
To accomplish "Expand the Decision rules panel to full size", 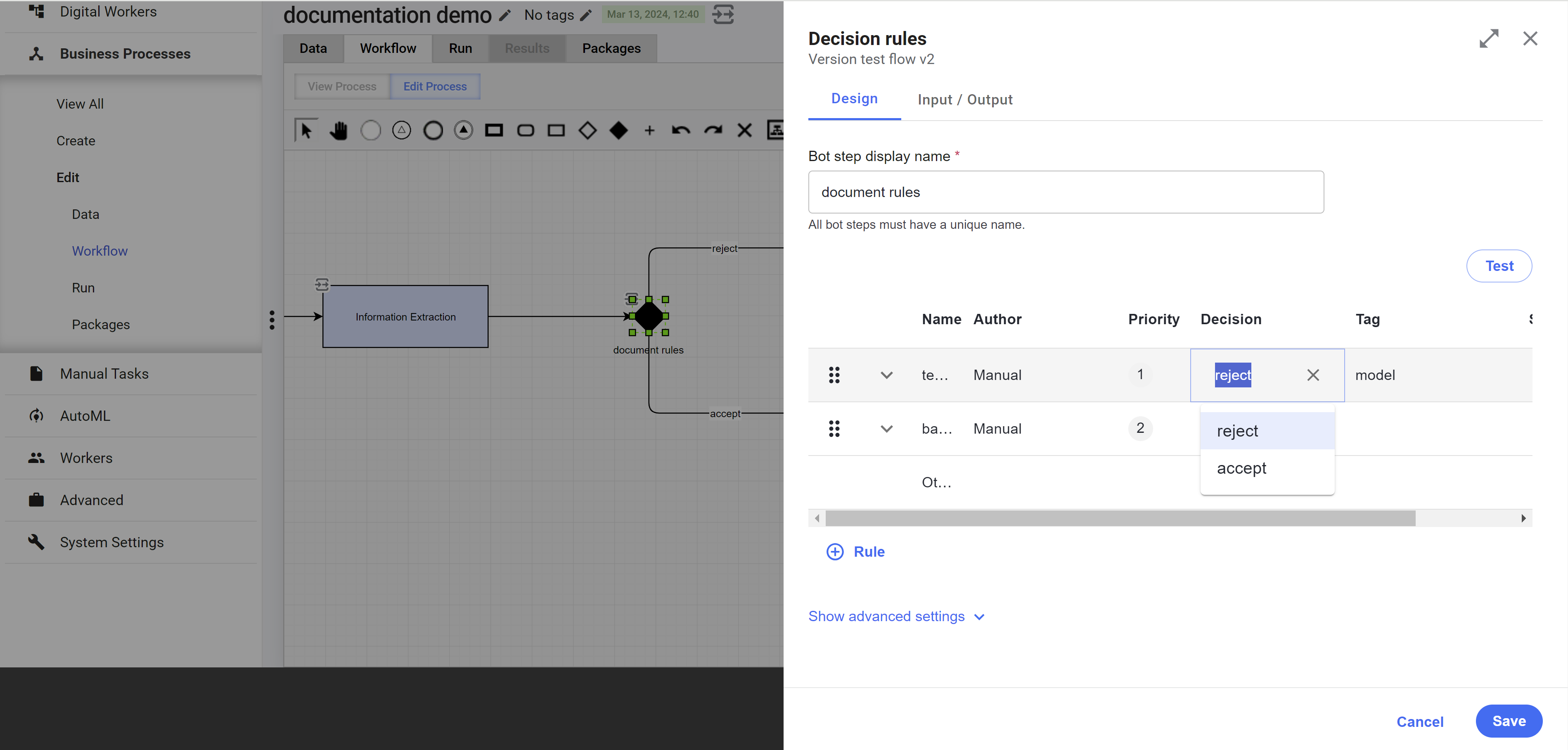I will point(1489,38).
